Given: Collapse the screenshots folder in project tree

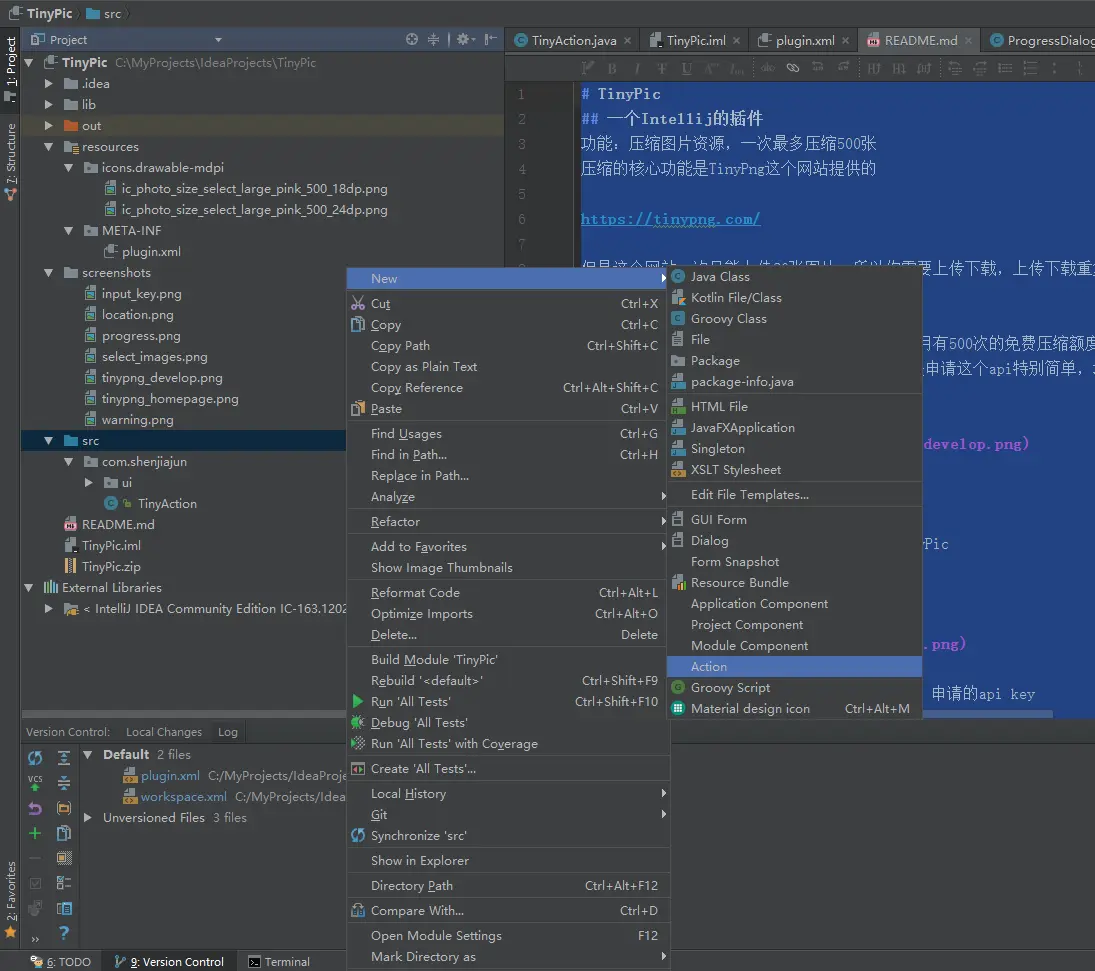Looking at the screenshot, I should [x=48, y=273].
